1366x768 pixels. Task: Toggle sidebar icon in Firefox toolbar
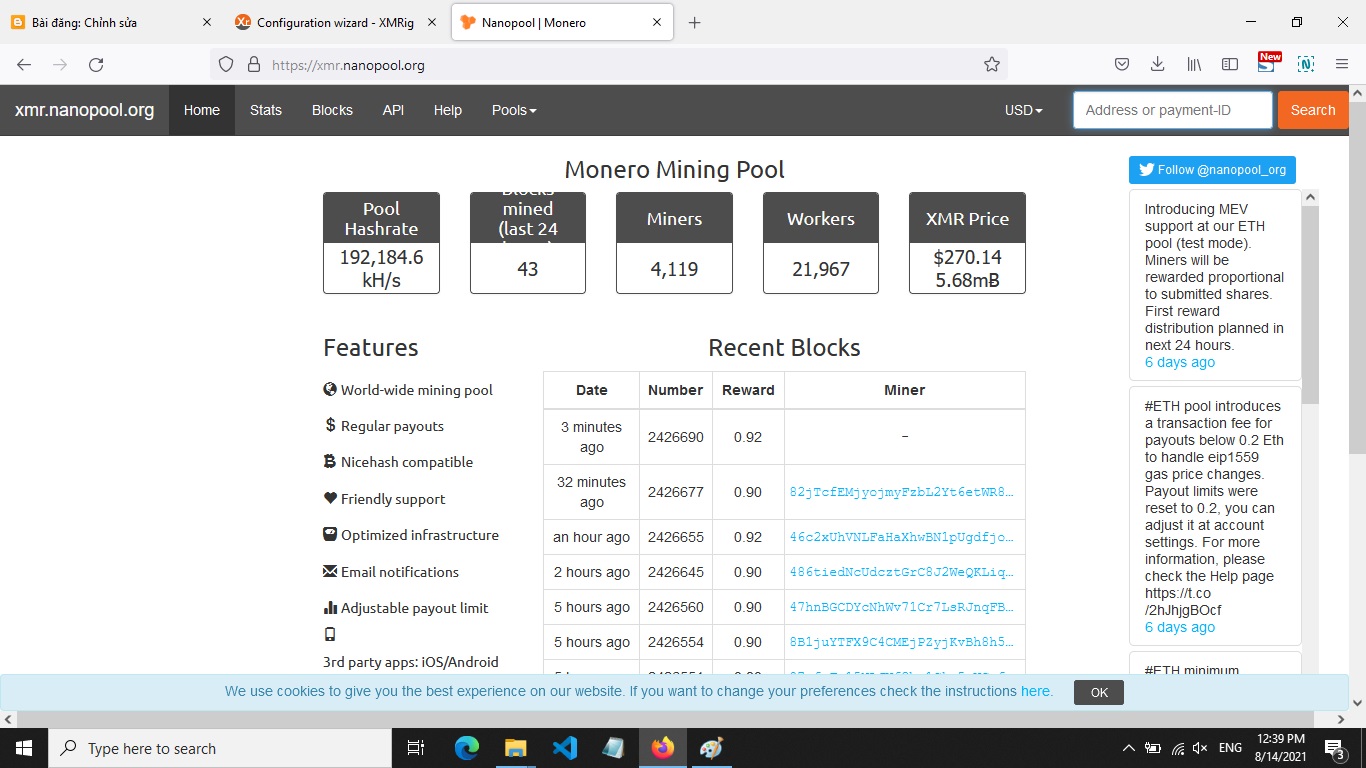pyautogui.click(x=1230, y=64)
